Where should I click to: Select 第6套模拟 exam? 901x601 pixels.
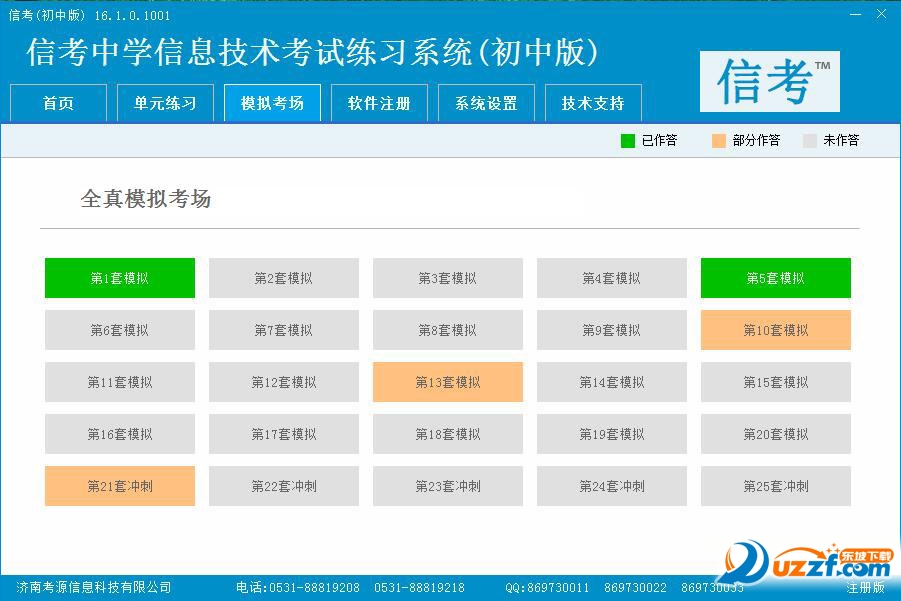[x=120, y=330]
